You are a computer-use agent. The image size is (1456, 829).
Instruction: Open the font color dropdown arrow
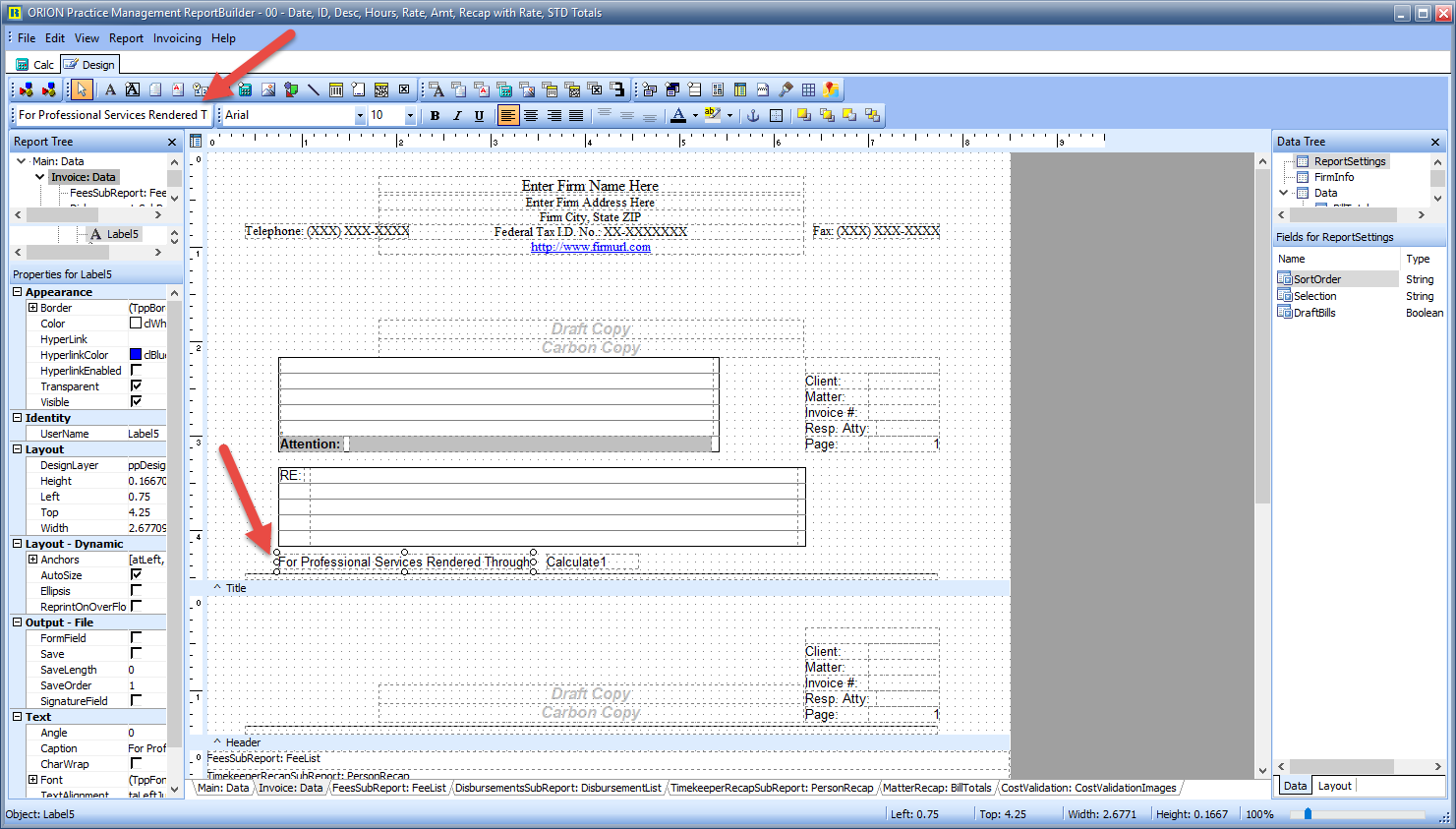pos(695,115)
